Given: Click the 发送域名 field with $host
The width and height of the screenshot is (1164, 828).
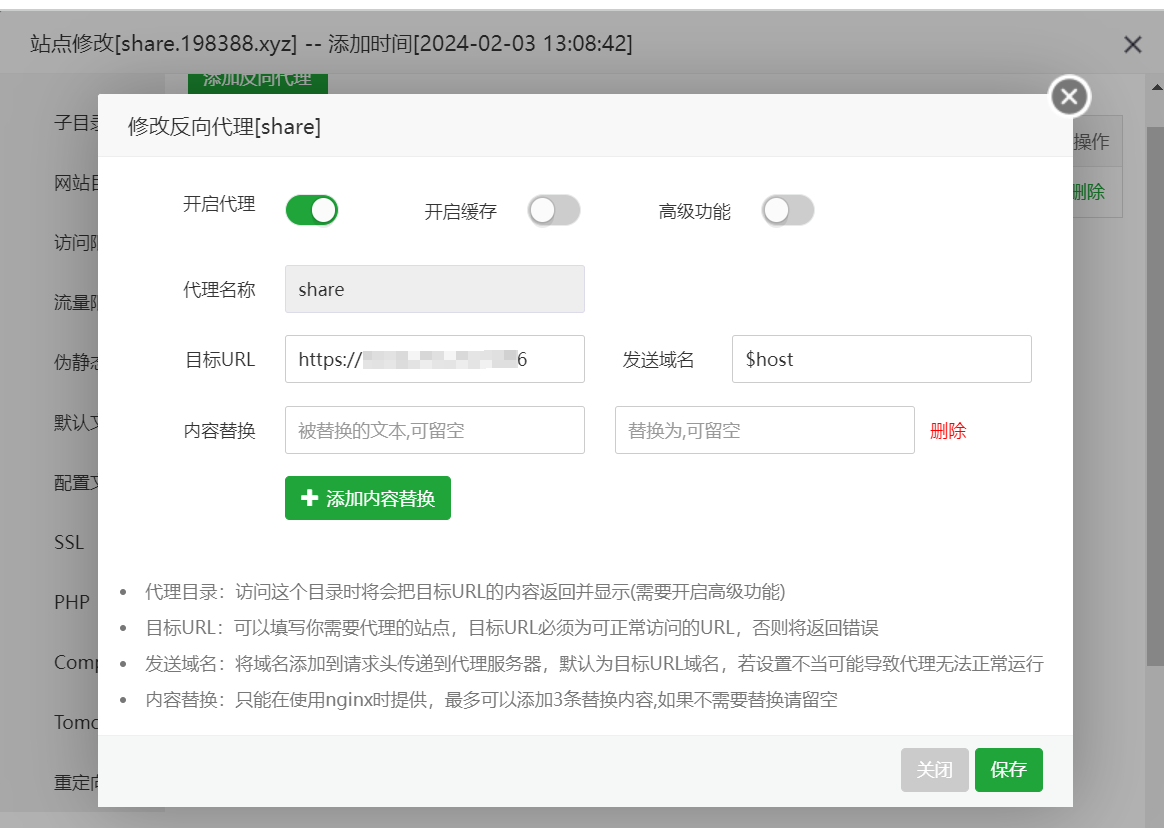Looking at the screenshot, I should point(881,359).
